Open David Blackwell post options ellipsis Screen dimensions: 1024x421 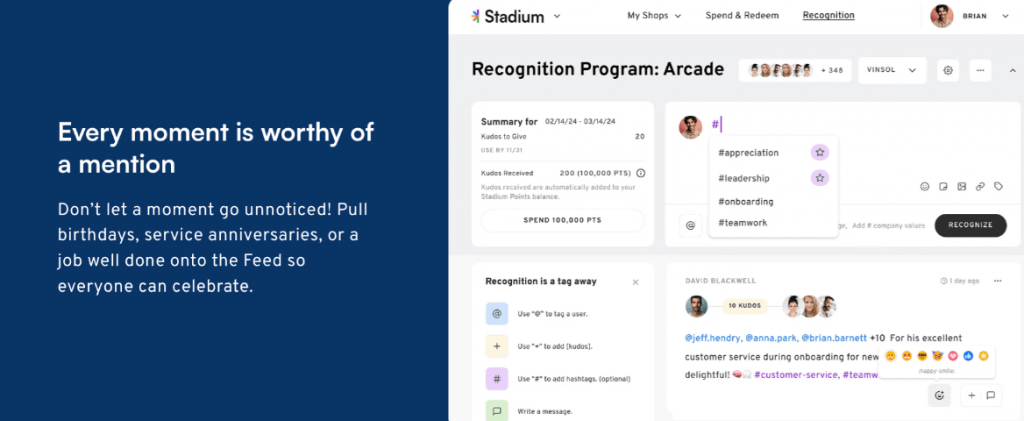[x=997, y=281]
